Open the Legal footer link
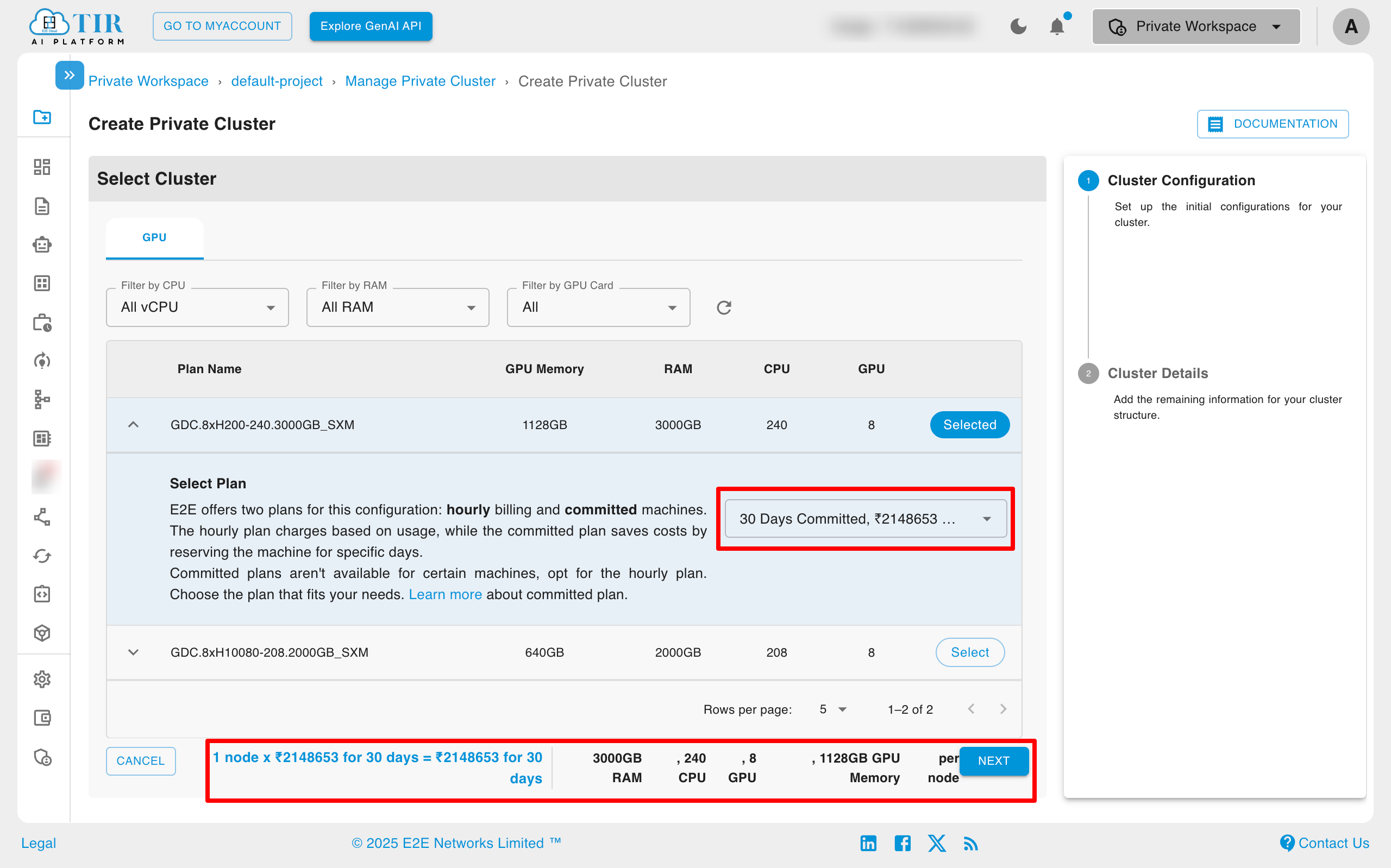Image resolution: width=1391 pixels, height=868 pixels. [39, 842]
